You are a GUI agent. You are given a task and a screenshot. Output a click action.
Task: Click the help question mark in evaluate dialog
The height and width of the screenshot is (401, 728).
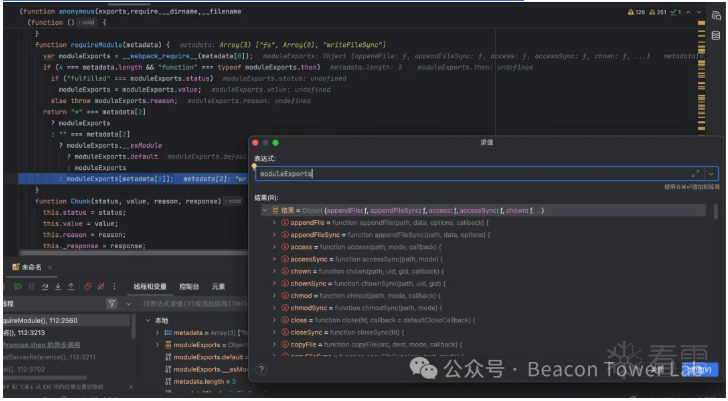tap(261, 369)
